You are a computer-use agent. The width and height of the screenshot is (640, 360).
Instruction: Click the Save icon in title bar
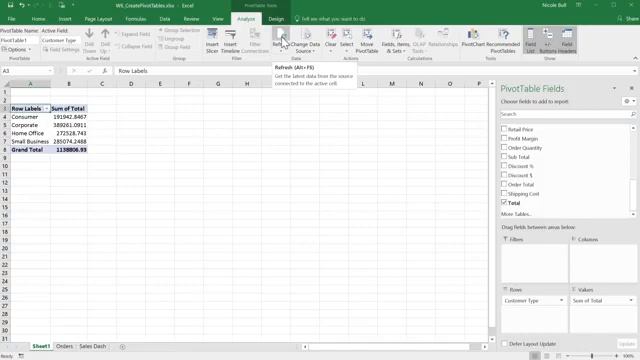click(x=10, y=5)
